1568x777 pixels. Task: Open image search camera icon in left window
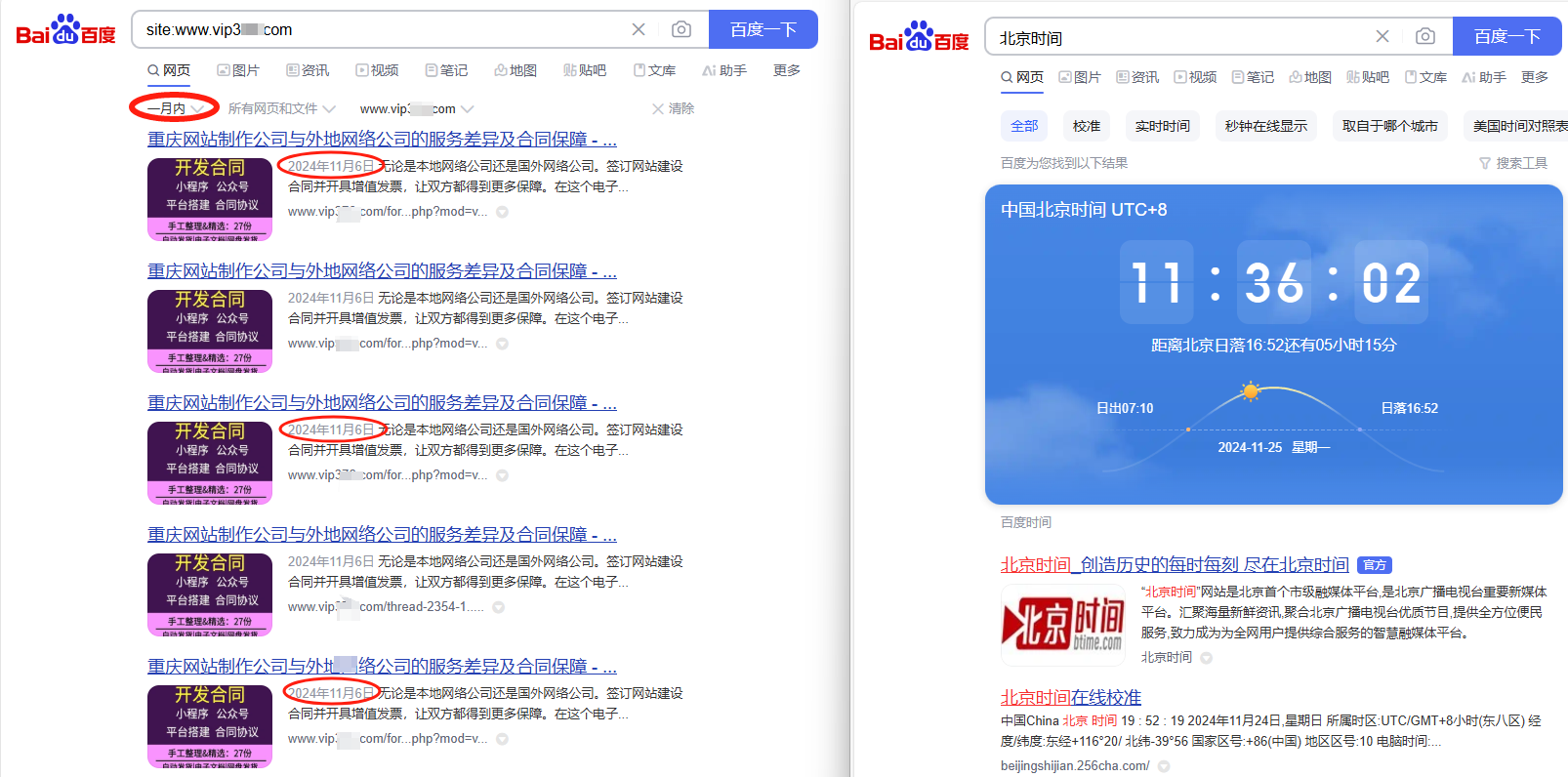[681, 29]
